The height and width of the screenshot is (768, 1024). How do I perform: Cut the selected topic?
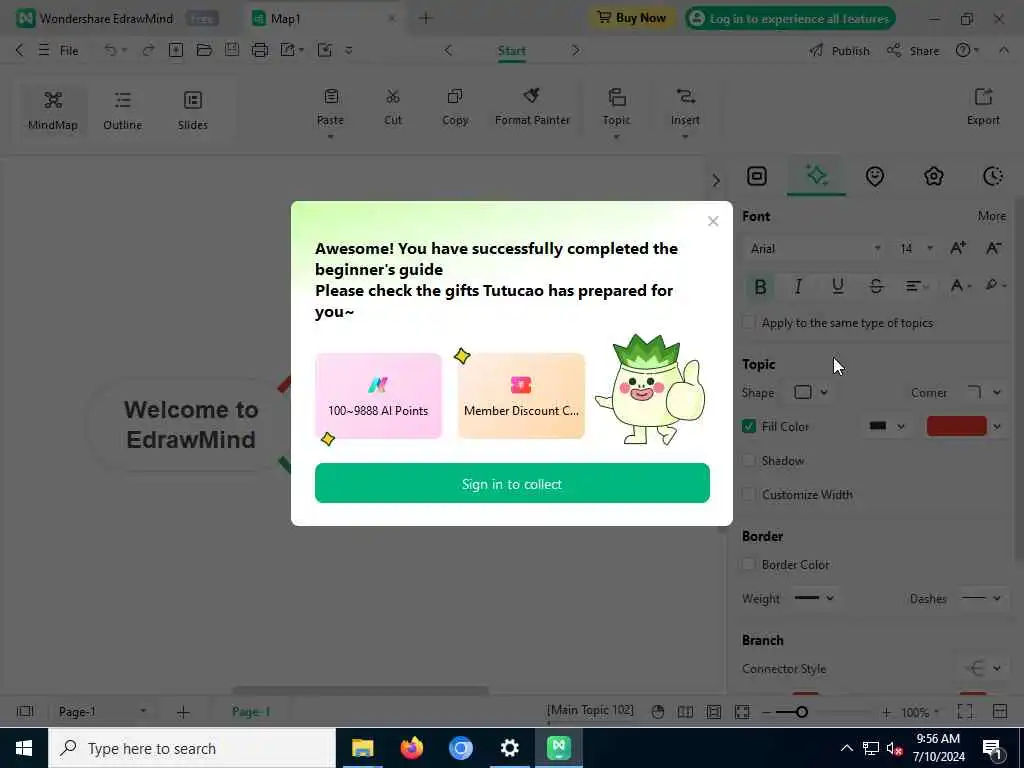[392, 106]
